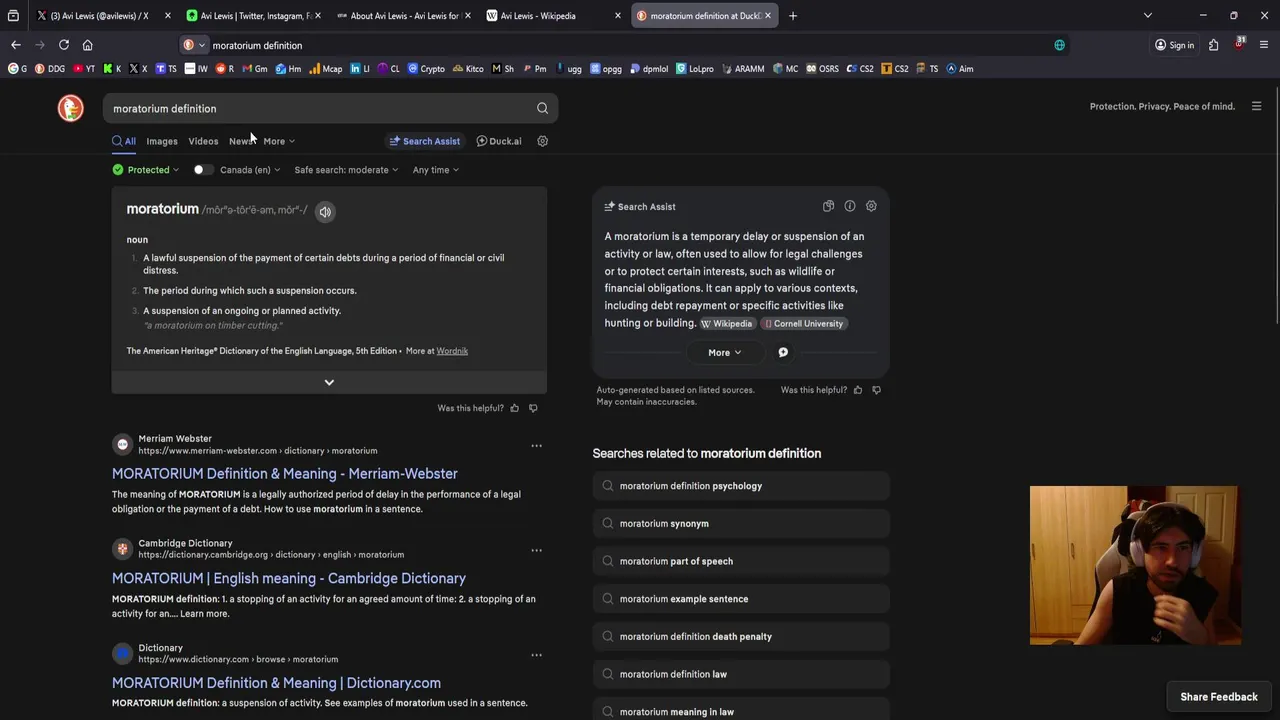Select the Images search tab

[x=162, y=141]
